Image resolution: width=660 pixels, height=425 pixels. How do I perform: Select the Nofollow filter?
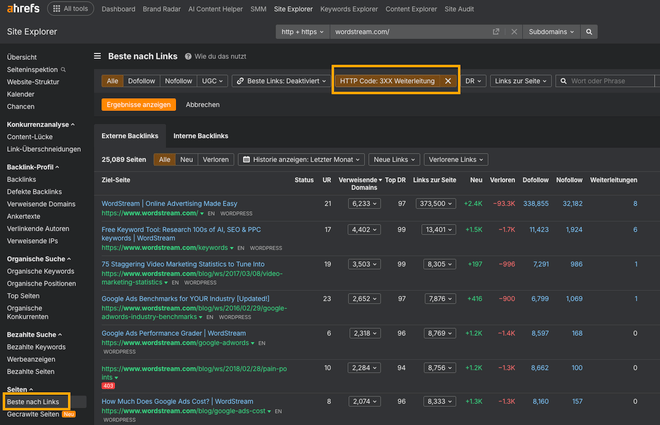click(x=178, y=81)
